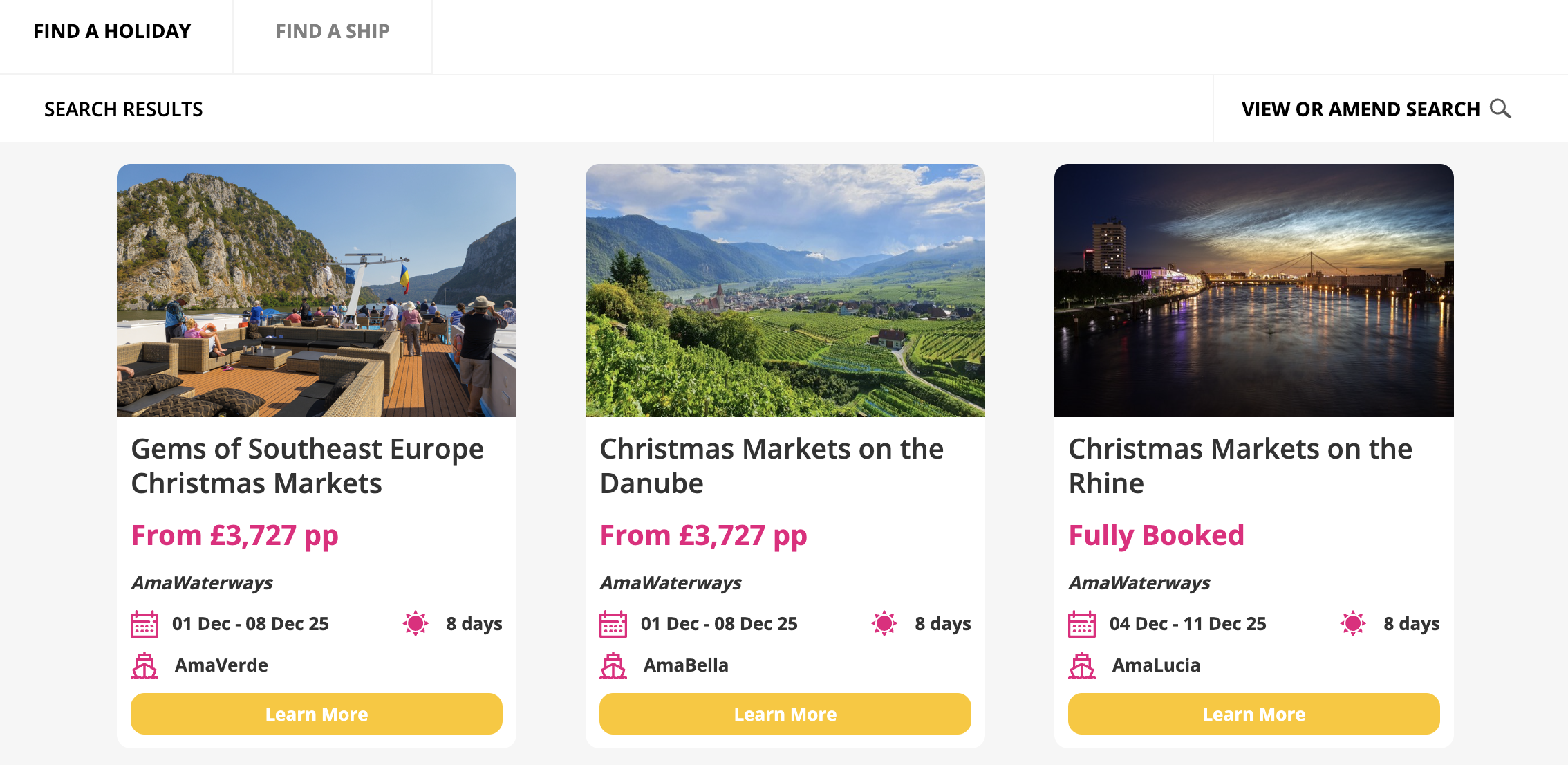This screenshot has height=765, width=1568.
Task: Open the night river city photo
Action: (x=1254, y=291)
